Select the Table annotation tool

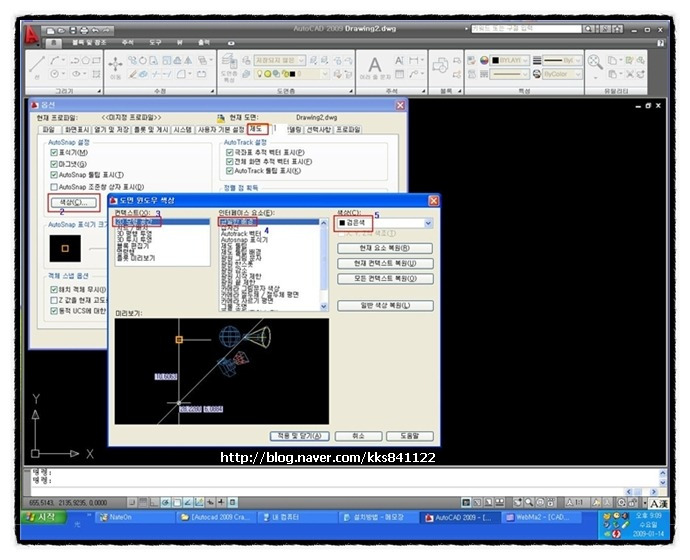tap(399, 74)
